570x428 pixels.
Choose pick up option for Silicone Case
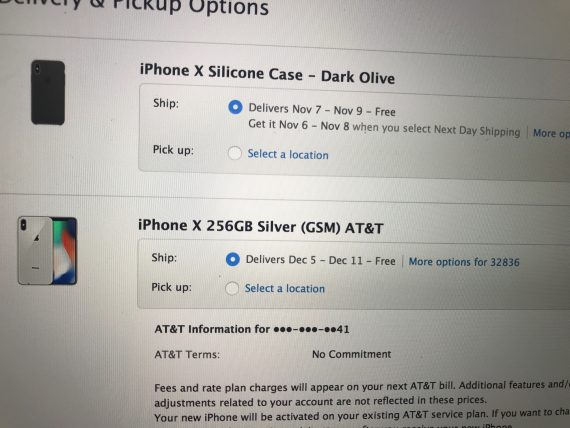coord(234,153)
